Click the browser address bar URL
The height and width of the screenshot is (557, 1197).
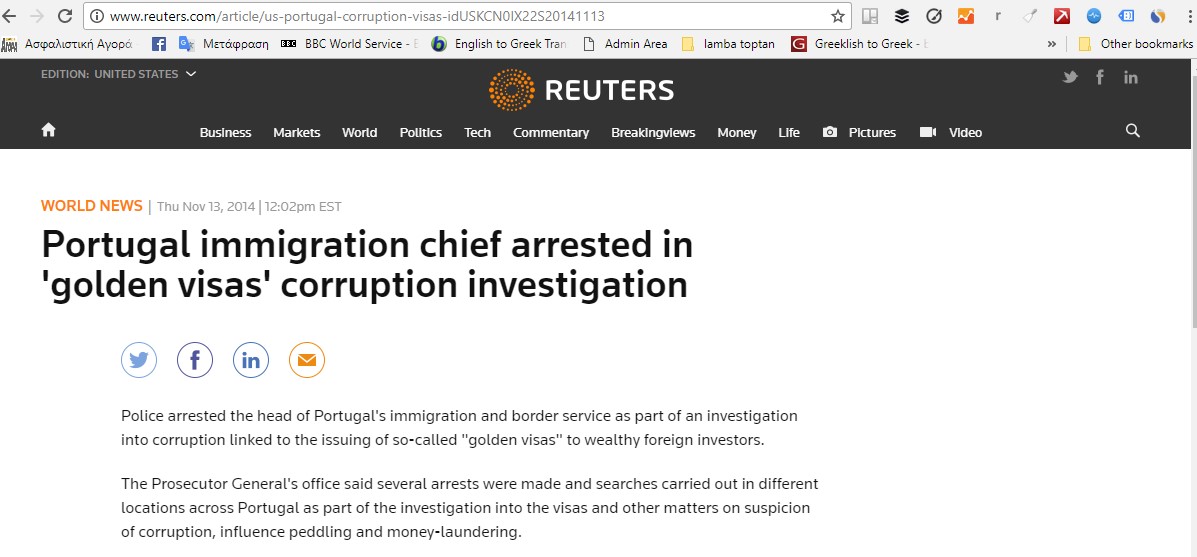(357, 16)
